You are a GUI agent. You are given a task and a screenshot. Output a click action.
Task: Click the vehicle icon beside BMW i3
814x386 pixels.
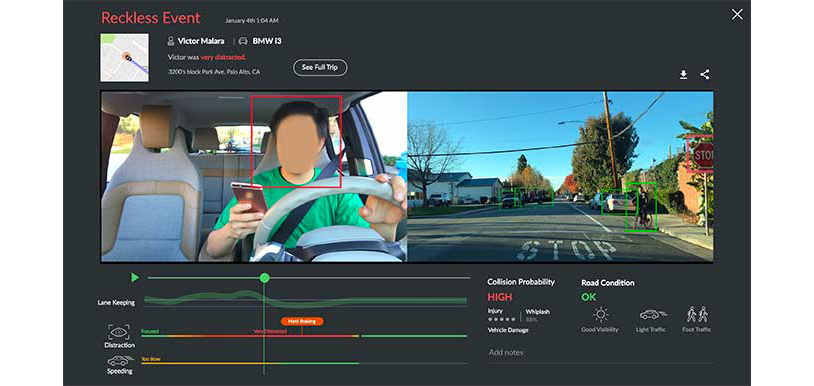(243, 40)
